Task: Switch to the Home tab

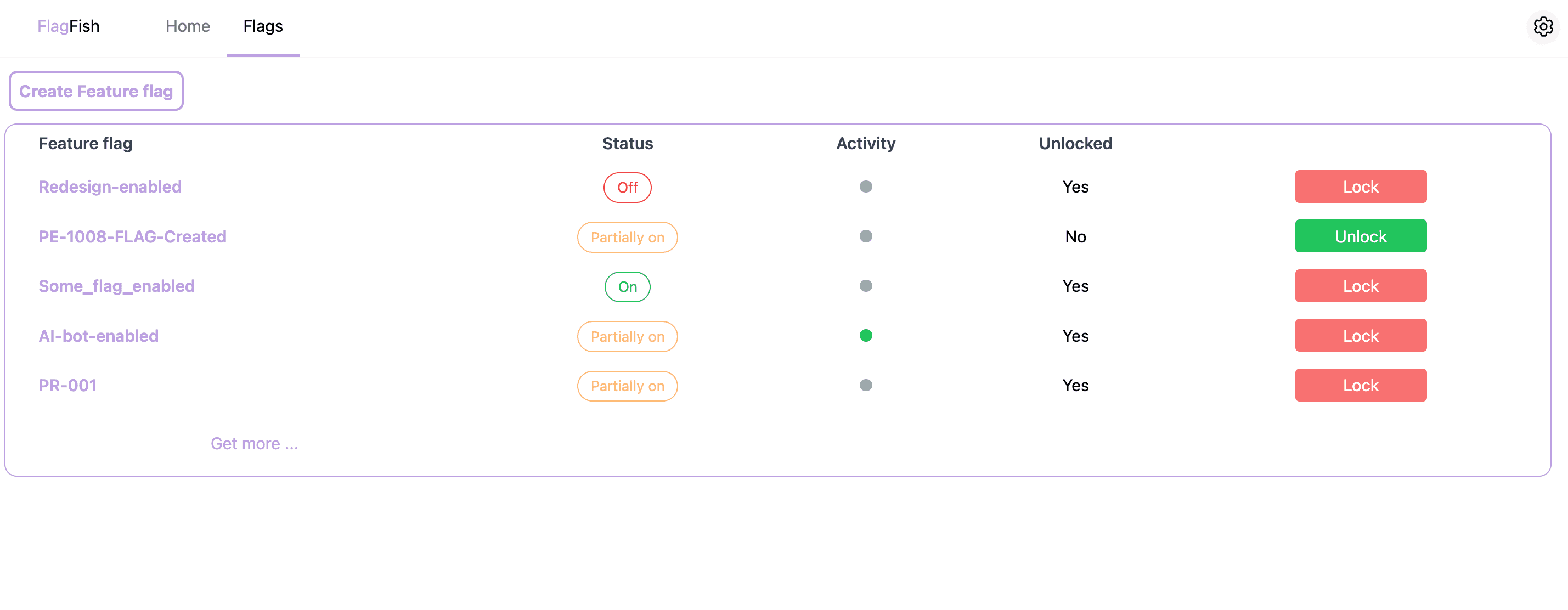Action: [188, 26]
